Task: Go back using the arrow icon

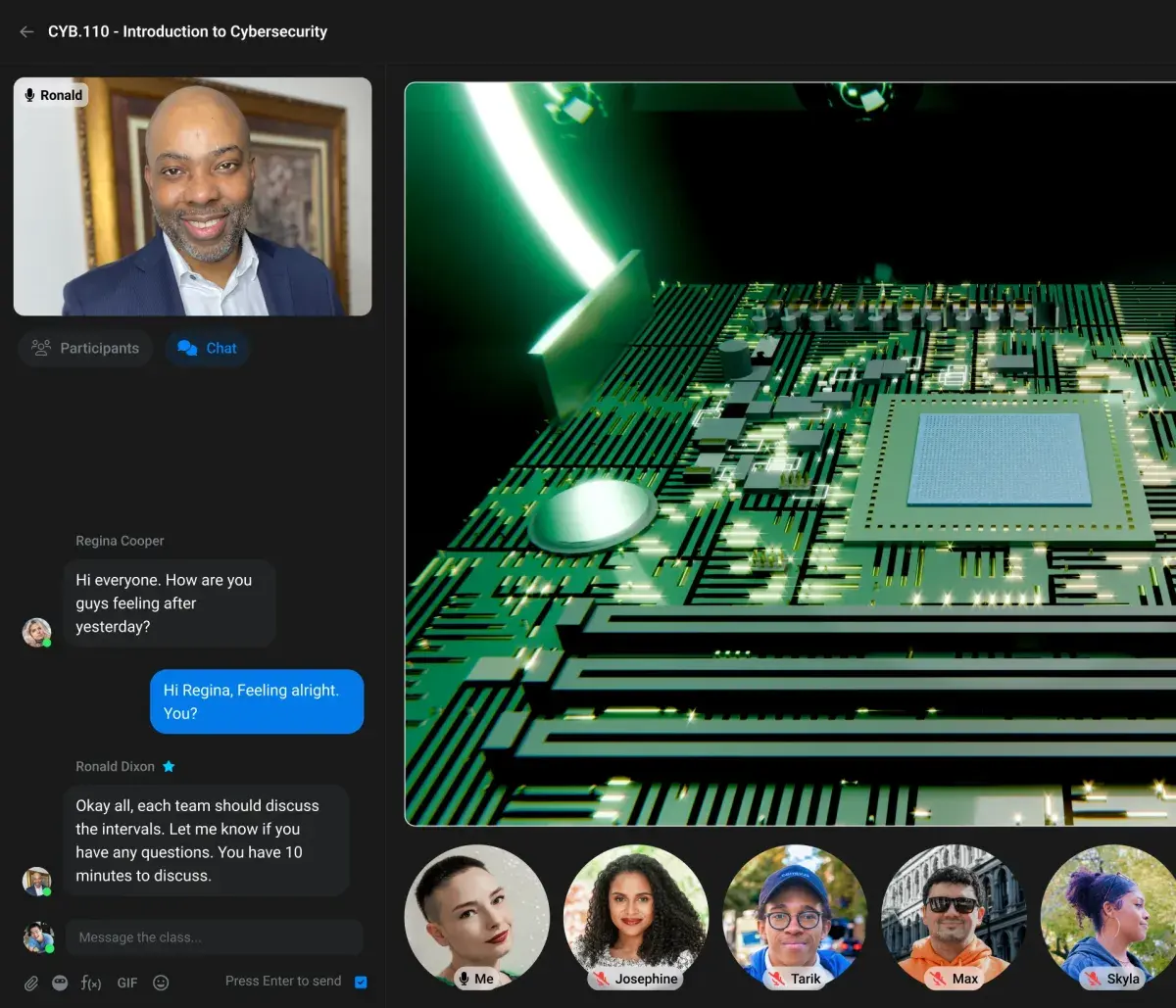Action: [26, 31]
